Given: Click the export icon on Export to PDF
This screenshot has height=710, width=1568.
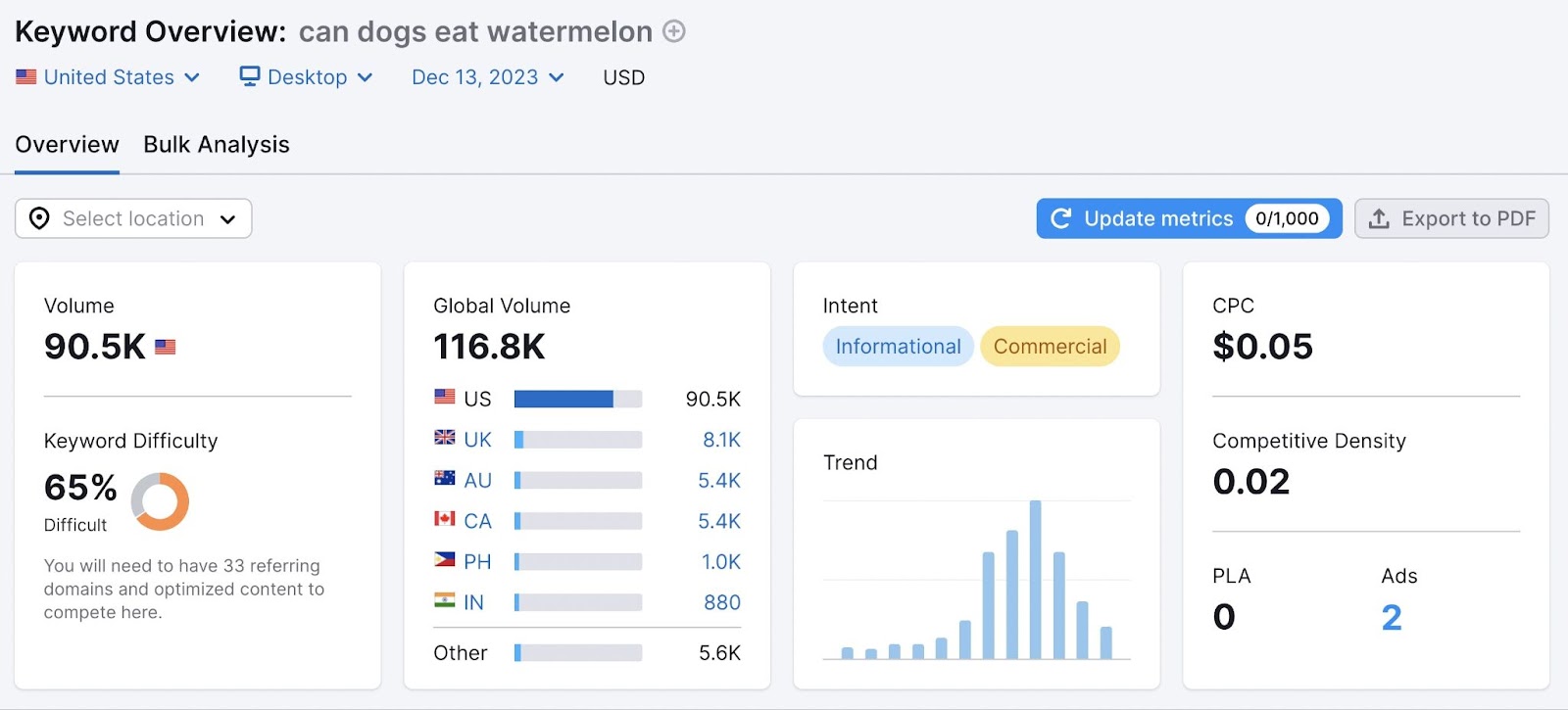Looking at the screenshot, I should click(1381, 218).
